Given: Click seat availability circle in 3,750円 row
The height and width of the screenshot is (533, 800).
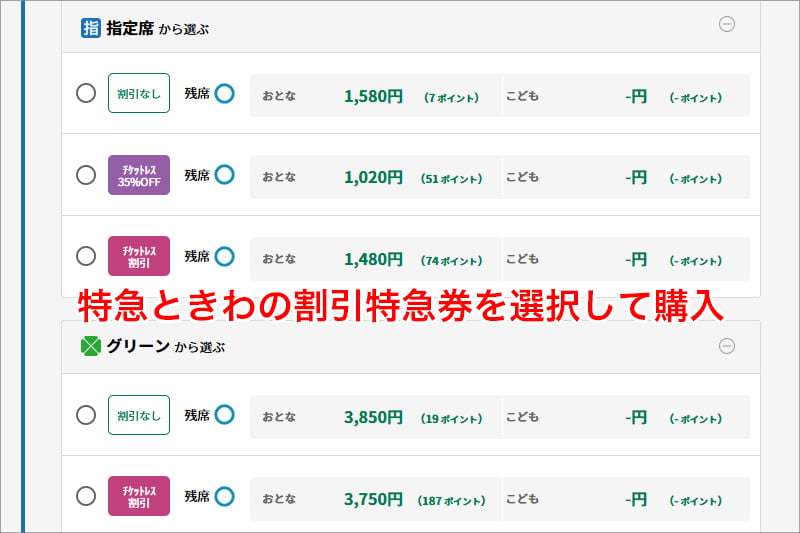Looking at the screenshot, I should point(224,496).
